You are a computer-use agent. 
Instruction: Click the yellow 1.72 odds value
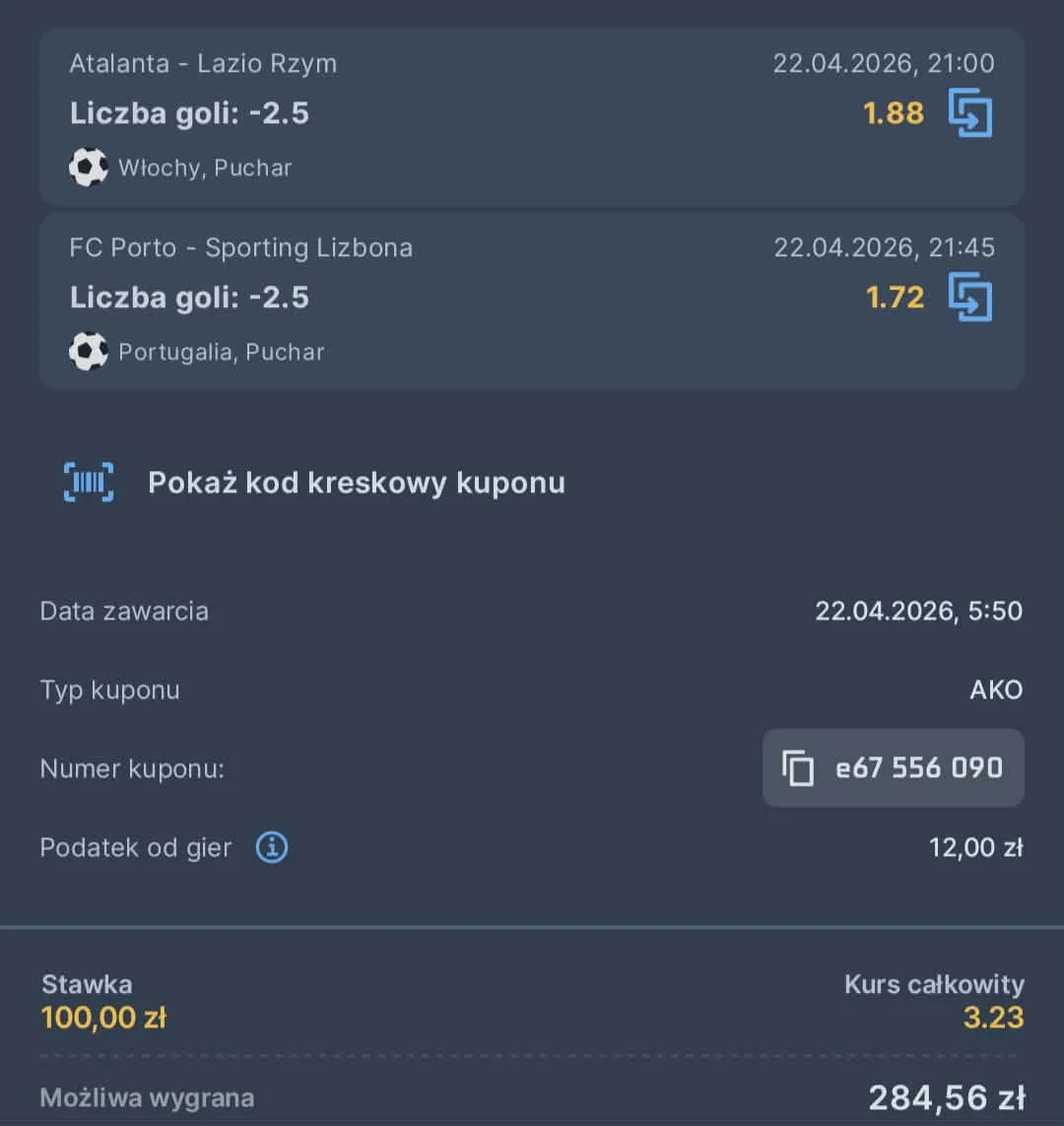click(893, 297)
